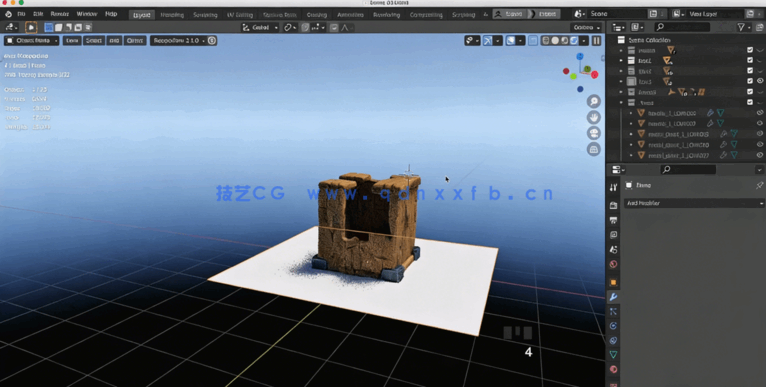Toggle the camera view gizmo
This screenshot has height=387, width=766.
[594, 133]
